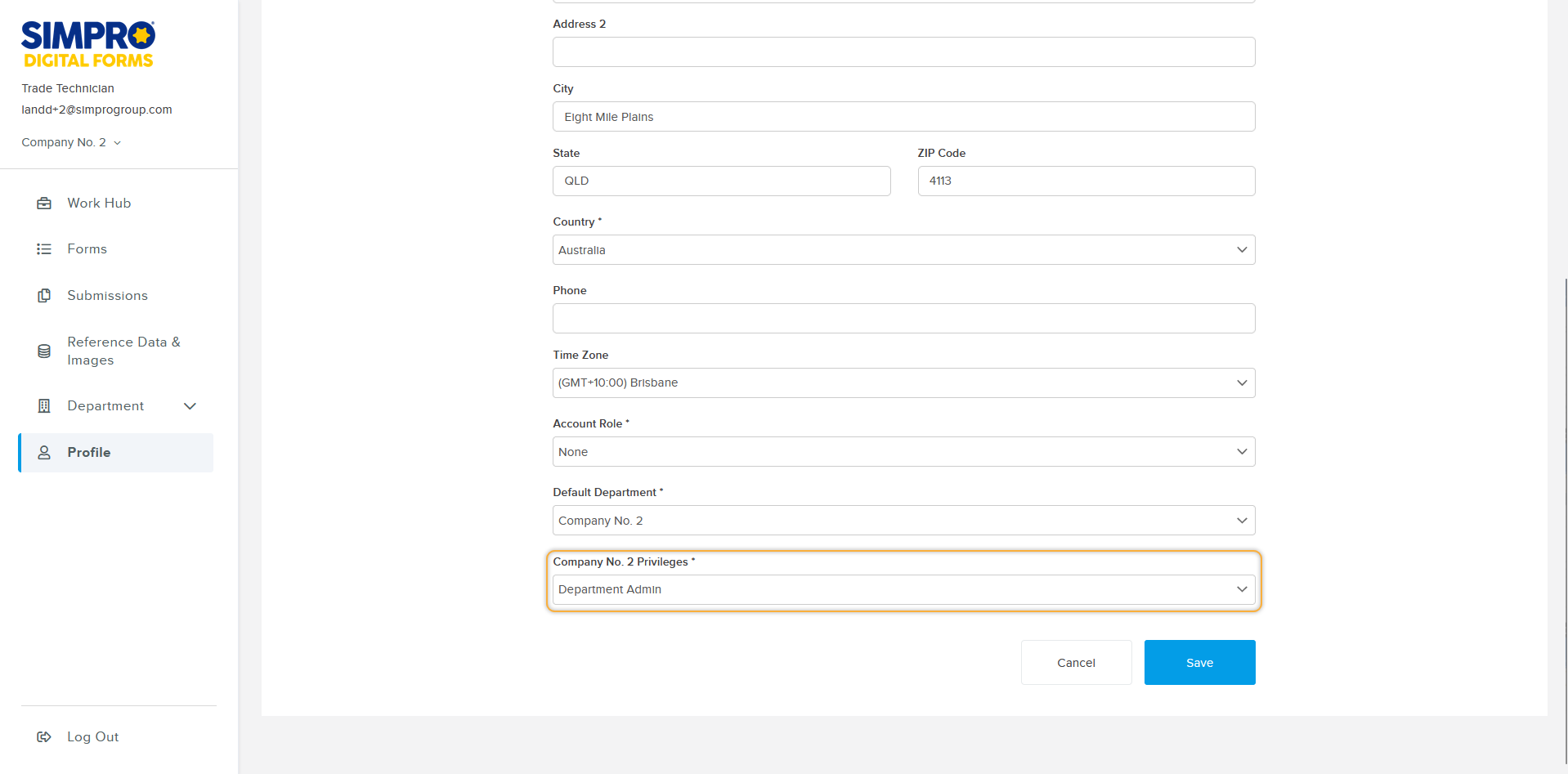Image resolution: width=1568 pixels, height=774 pixels.
Task: Open Submissions via its document icon
Action: (44, 295)
